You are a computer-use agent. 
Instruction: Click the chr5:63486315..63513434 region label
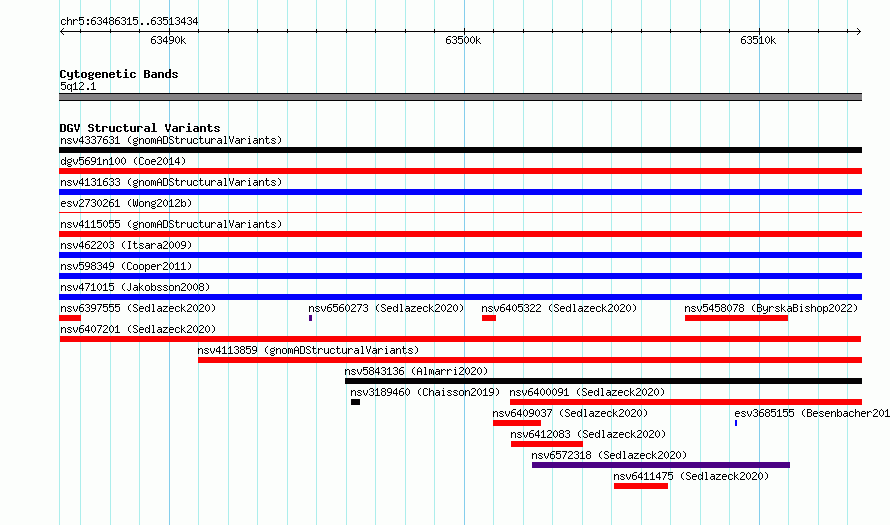pos(129,22)
